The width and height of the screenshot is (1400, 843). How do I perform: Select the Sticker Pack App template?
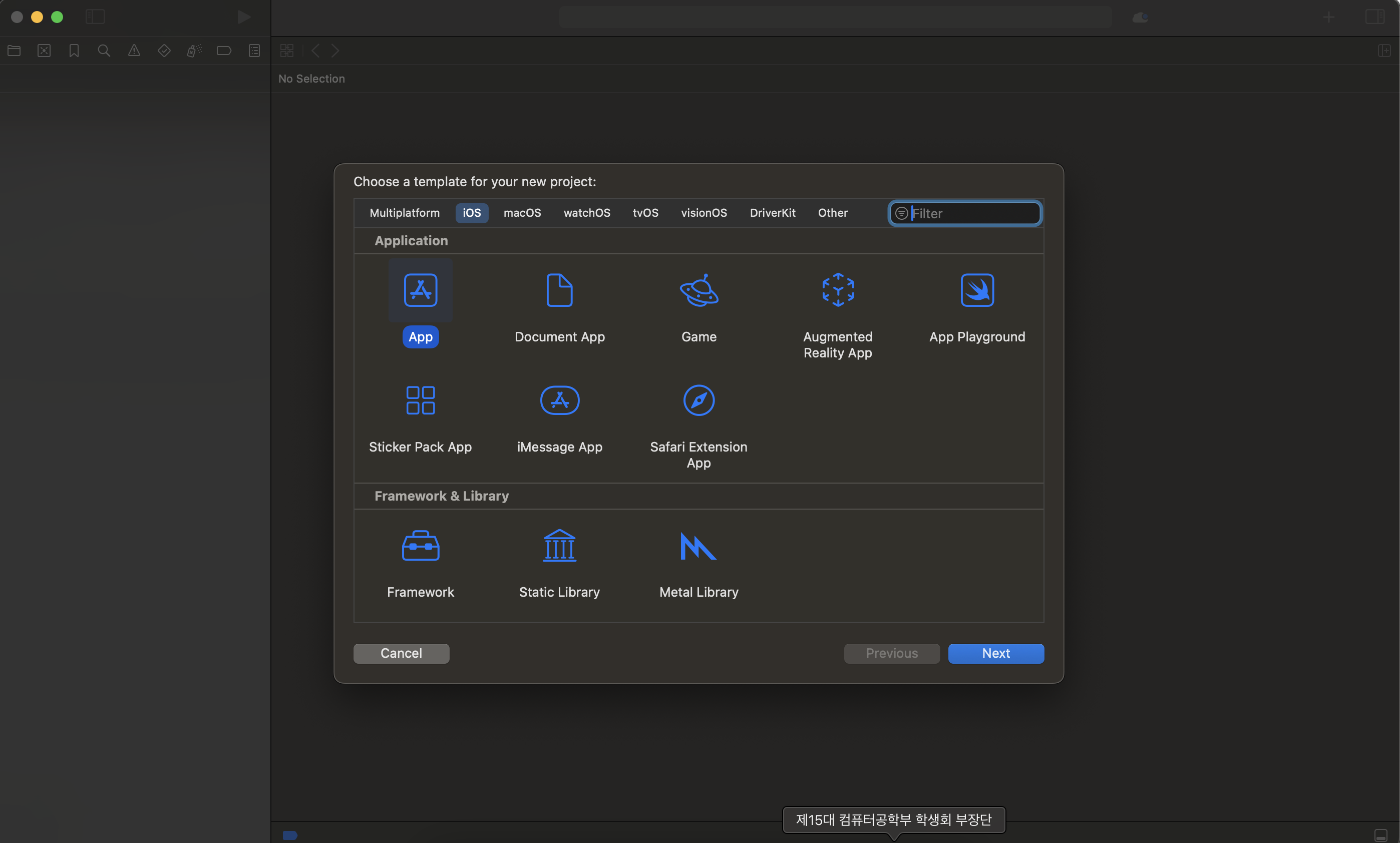tap(420, 400)
